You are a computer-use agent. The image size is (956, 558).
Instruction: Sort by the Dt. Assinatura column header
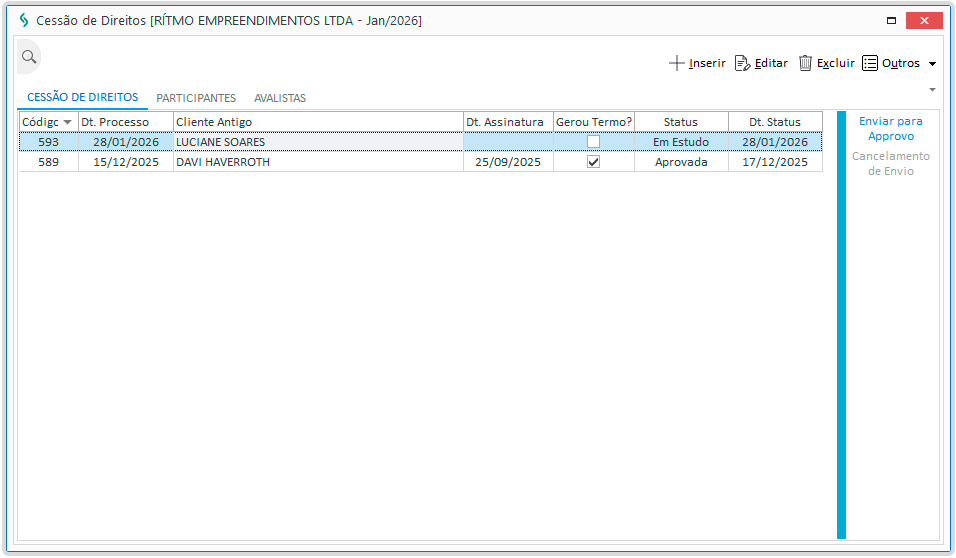508,122
